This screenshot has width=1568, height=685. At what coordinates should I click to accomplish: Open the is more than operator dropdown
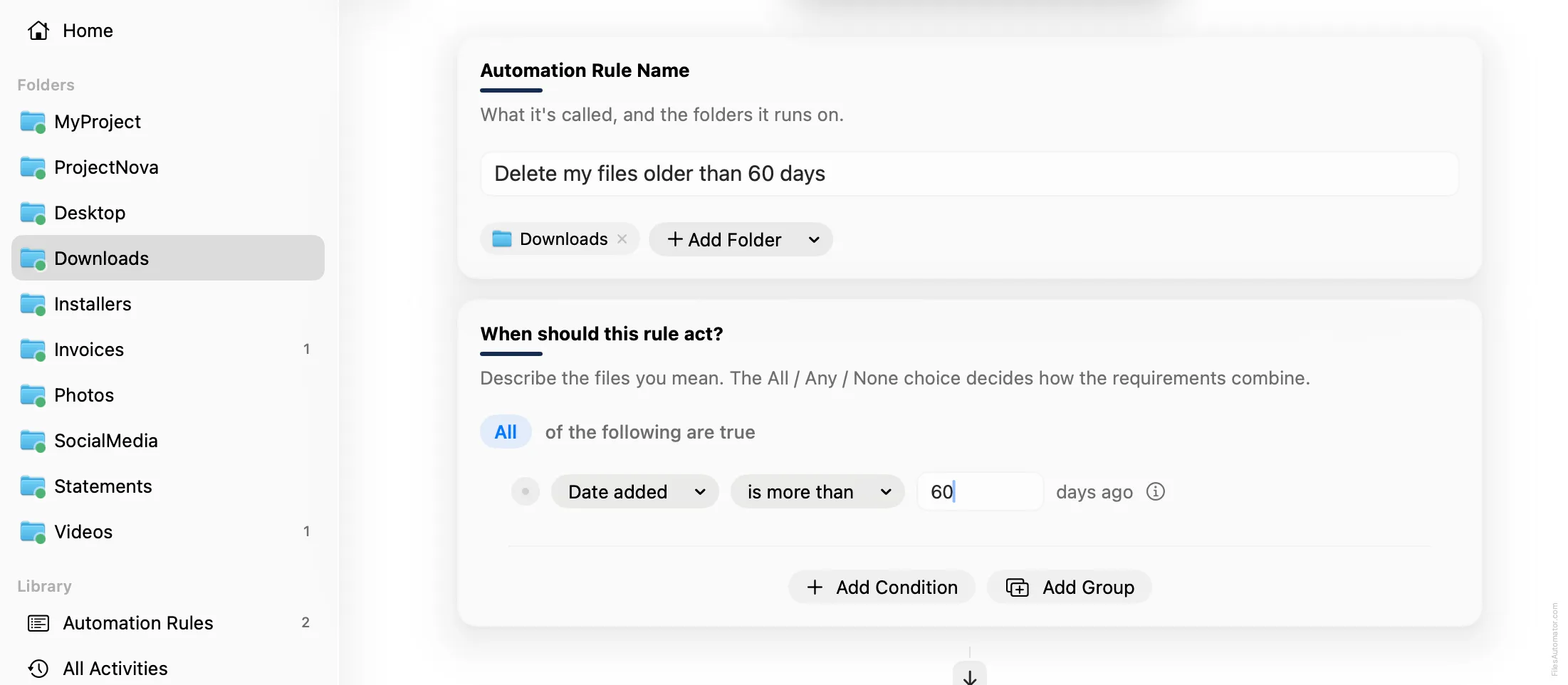[817, 492]
